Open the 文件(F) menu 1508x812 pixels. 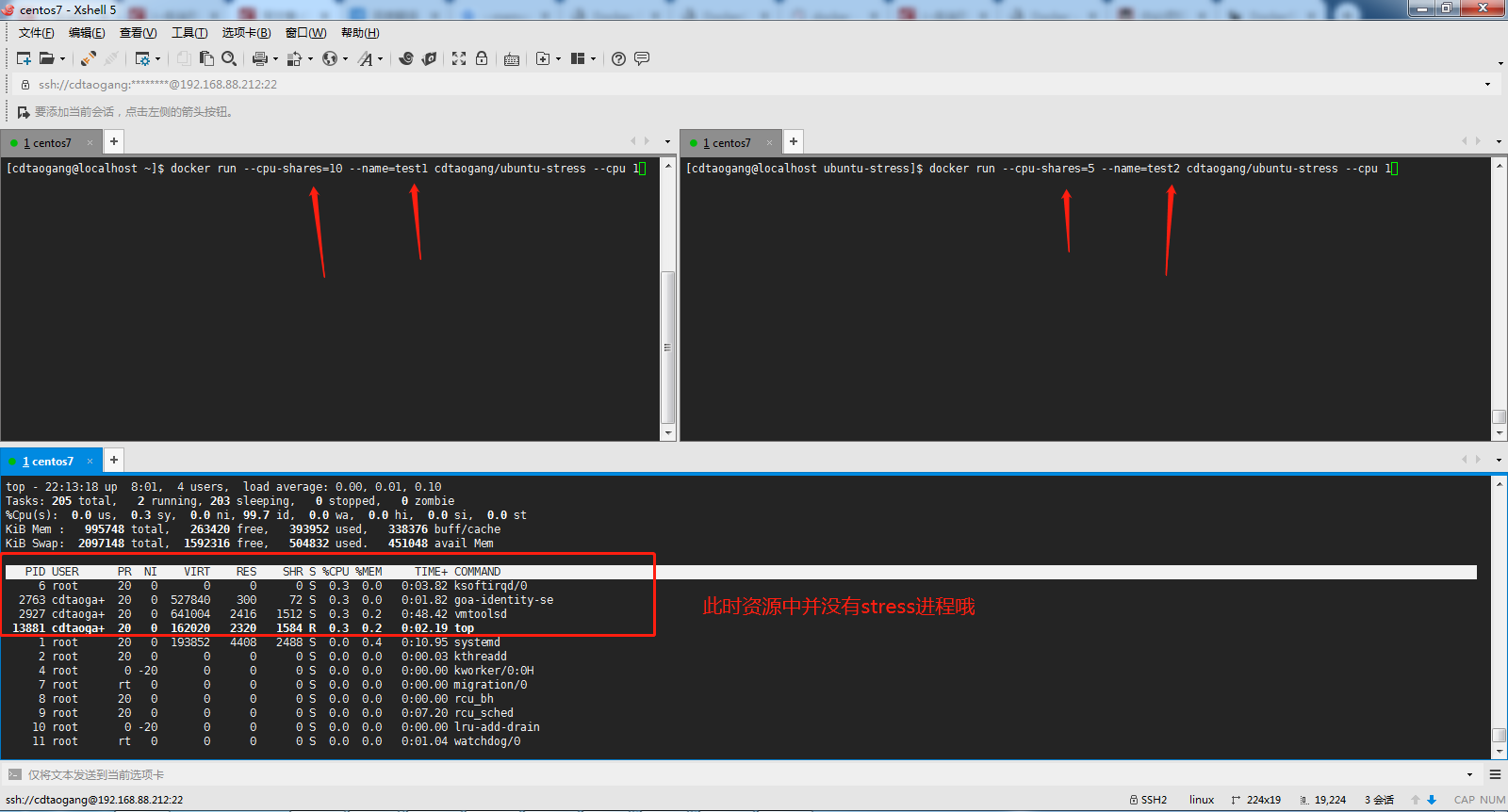tap(36, 33)
